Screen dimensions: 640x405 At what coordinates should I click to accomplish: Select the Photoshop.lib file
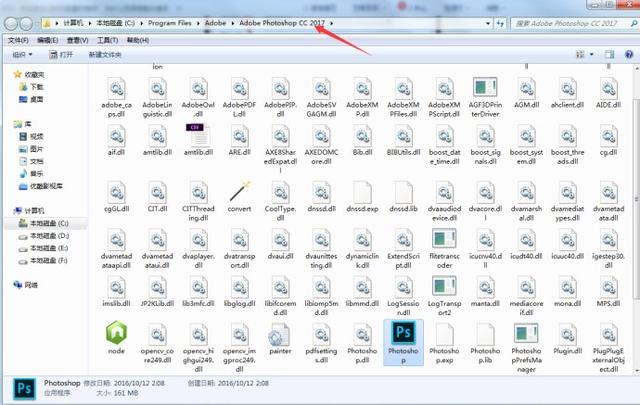485,343
